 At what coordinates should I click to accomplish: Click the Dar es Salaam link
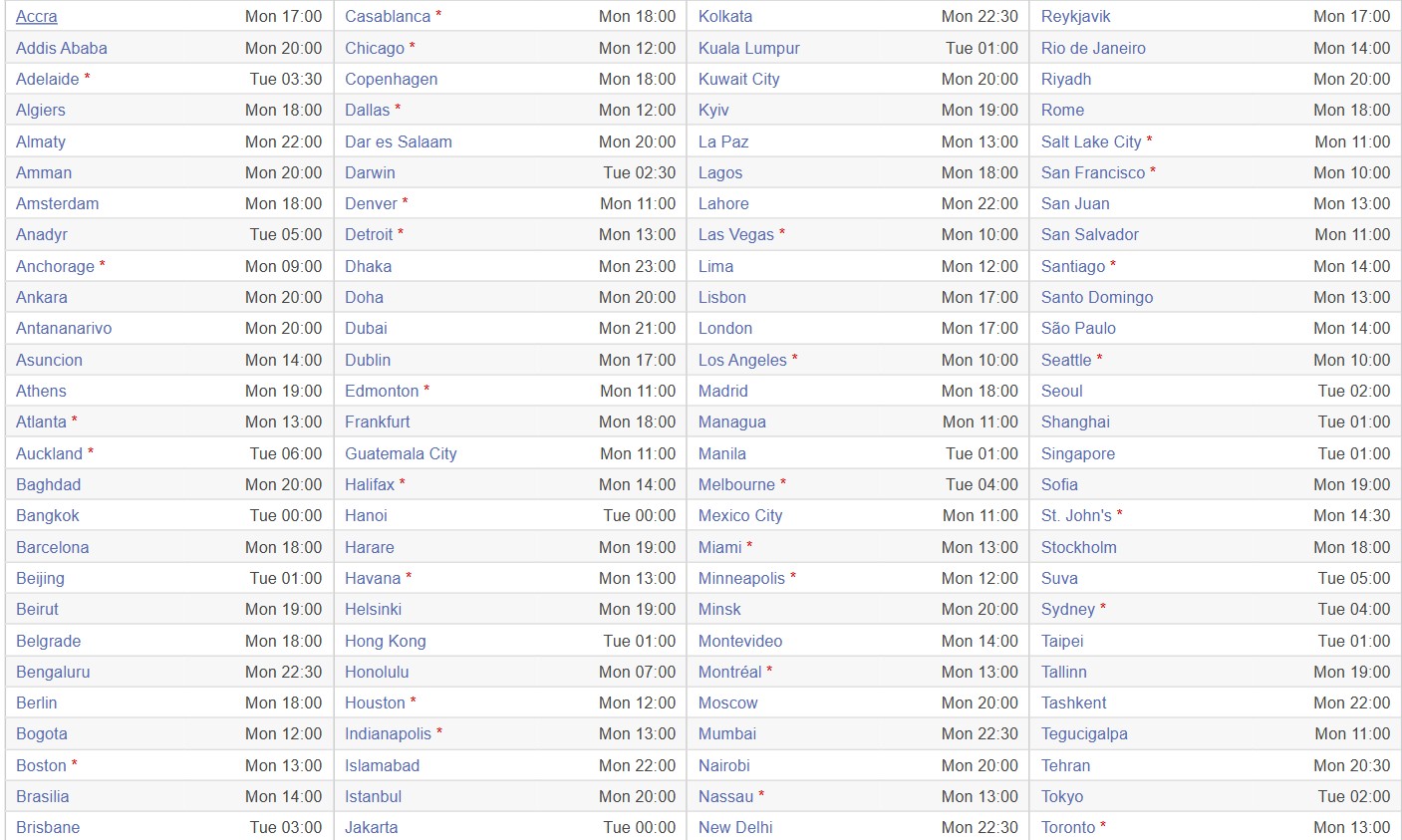coord(398,141)
